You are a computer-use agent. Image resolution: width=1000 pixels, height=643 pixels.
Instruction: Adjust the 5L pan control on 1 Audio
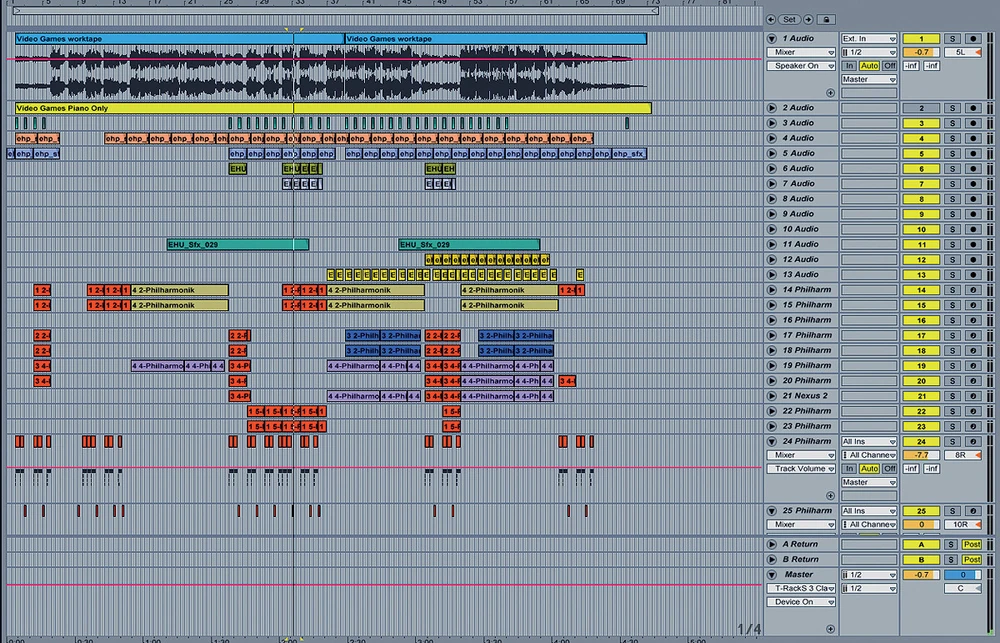962,52
